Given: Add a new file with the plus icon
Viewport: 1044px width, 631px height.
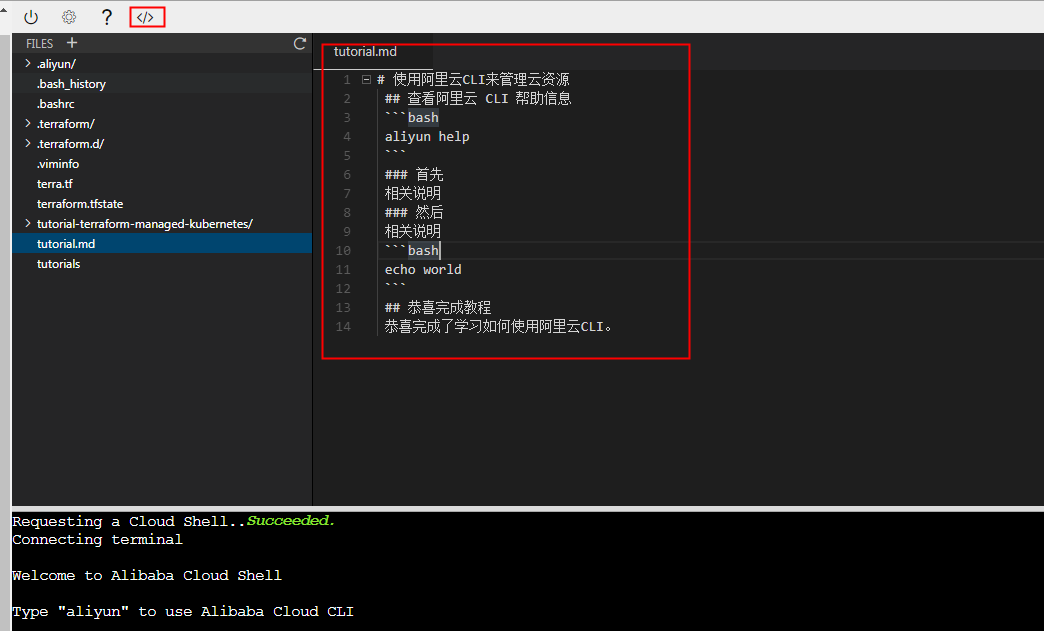Looking at the screenshot, I should 72,43.
